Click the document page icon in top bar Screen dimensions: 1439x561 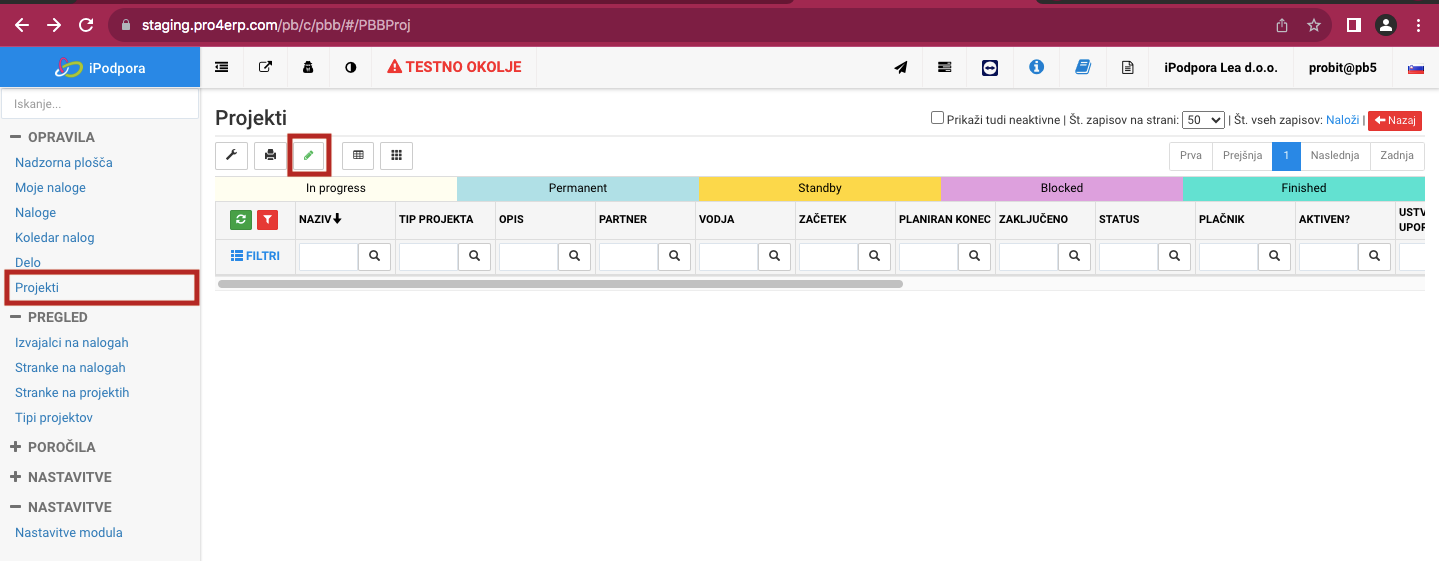(x=1128, y=67)
